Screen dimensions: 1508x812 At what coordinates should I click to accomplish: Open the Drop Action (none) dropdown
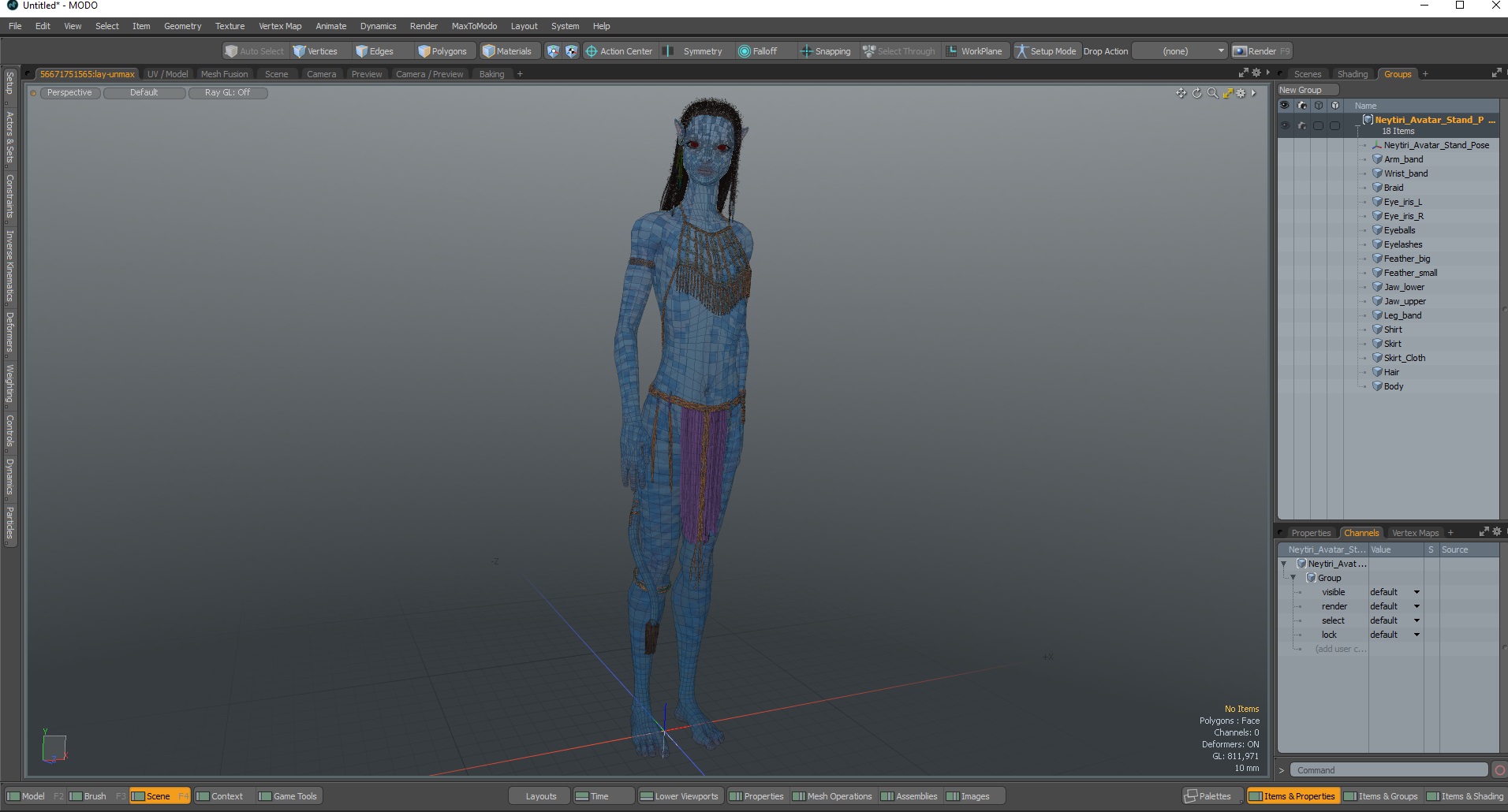[x=1180, y=51]
